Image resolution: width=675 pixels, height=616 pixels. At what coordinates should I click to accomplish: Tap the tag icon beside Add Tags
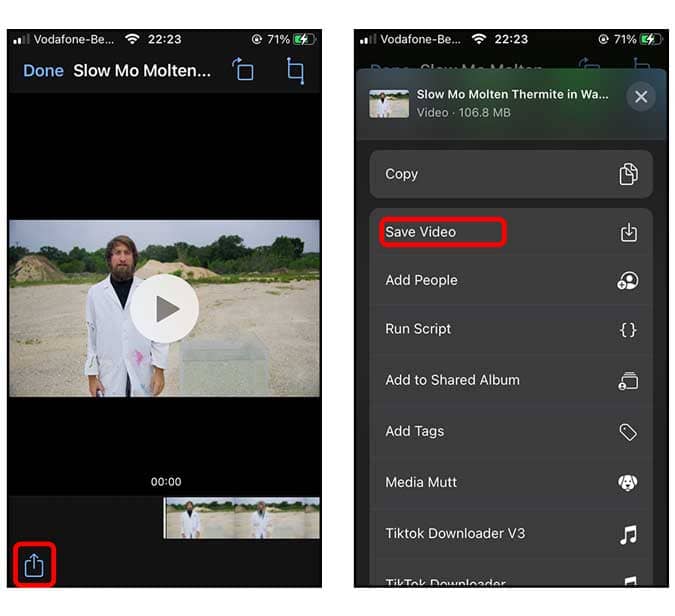[628, 432]
